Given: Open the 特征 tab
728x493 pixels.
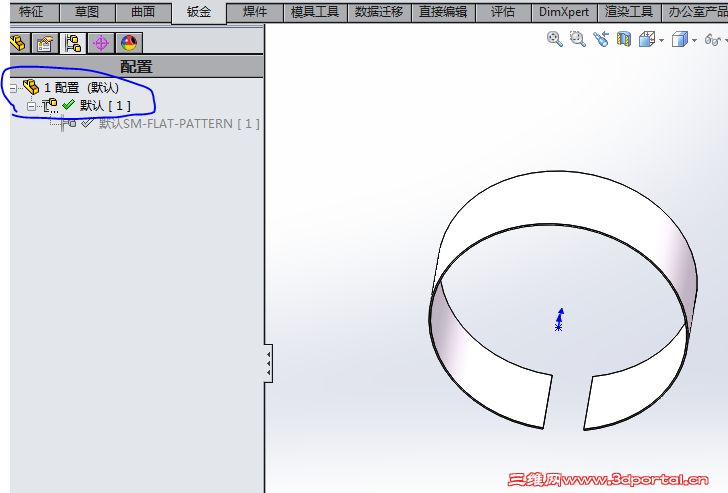Looking at the screenshot, I should pyautogui.click(x=32, y=12).
